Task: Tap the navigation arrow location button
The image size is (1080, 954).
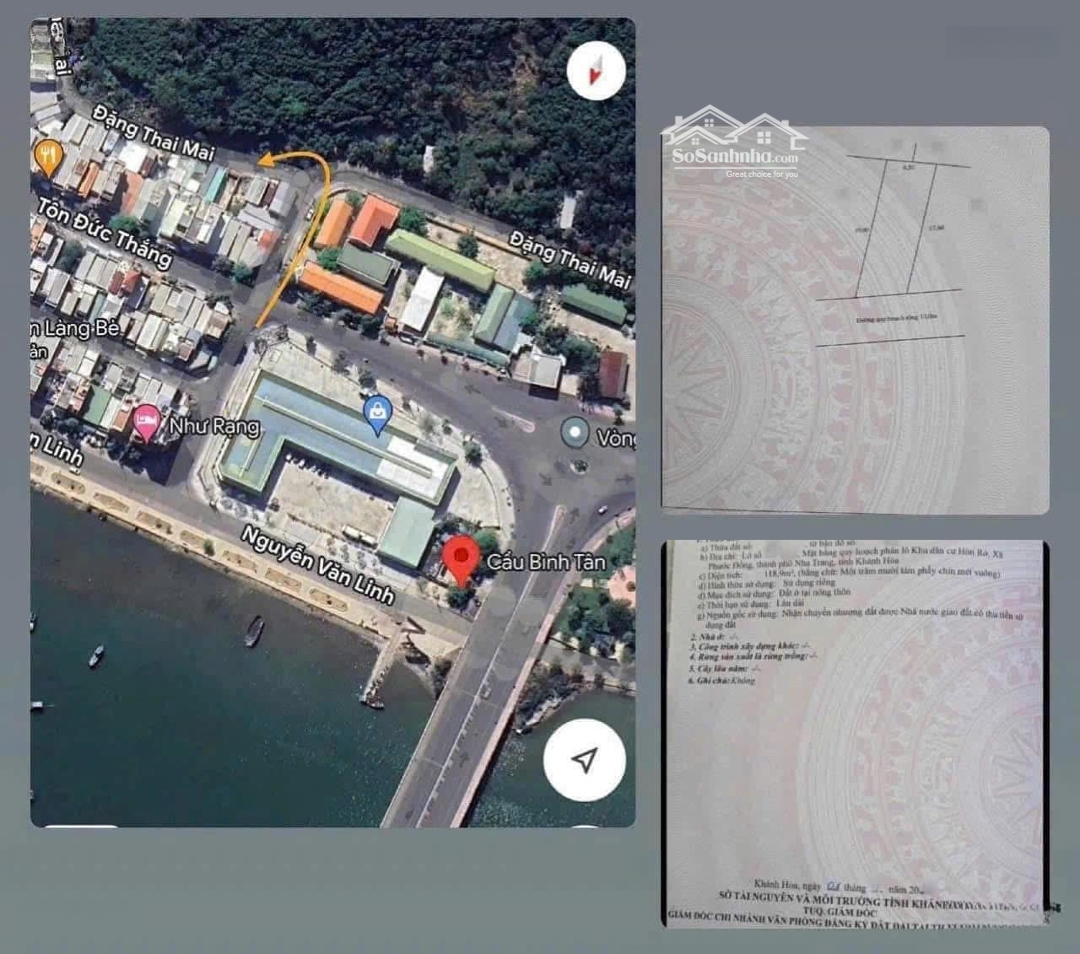Action: (585, 760)
